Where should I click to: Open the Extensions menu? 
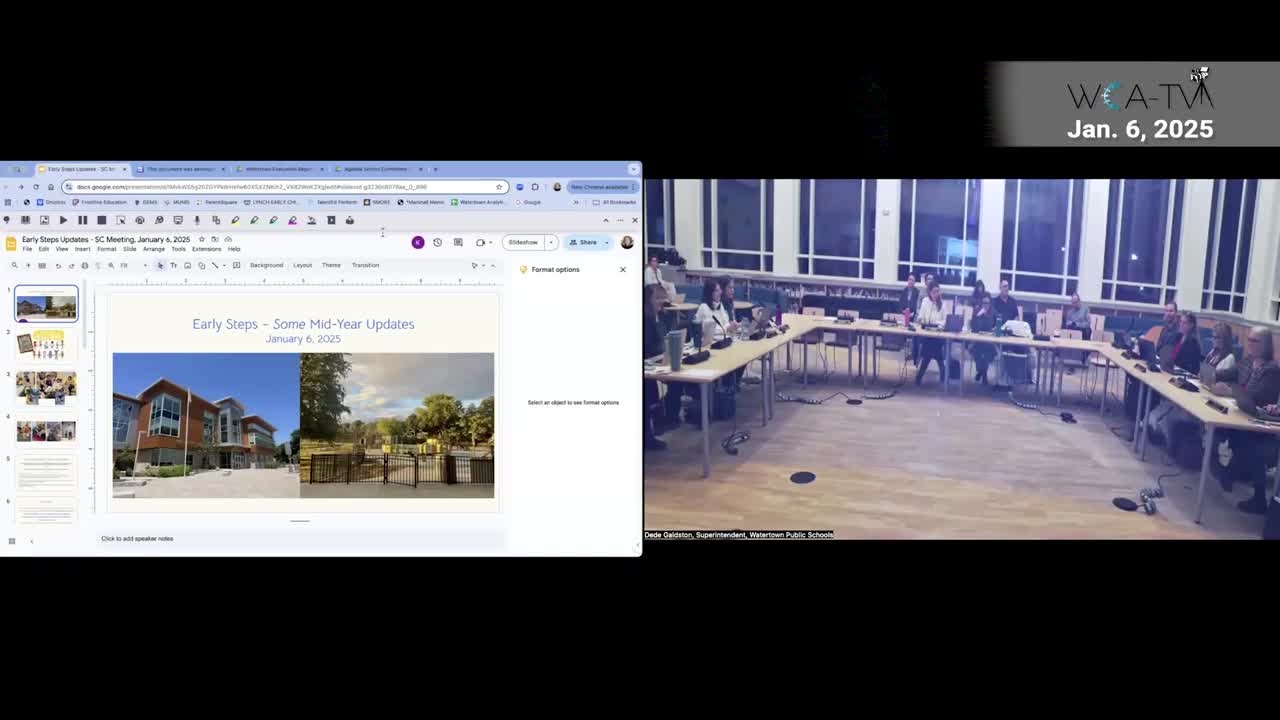[206, 249]
